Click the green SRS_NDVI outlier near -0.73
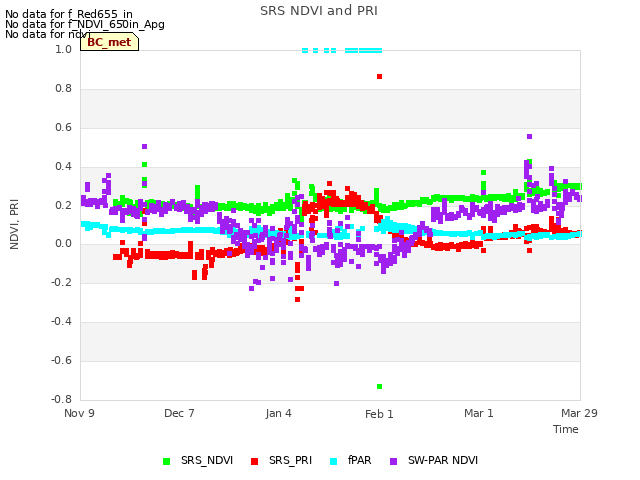 tap(380, 387)
